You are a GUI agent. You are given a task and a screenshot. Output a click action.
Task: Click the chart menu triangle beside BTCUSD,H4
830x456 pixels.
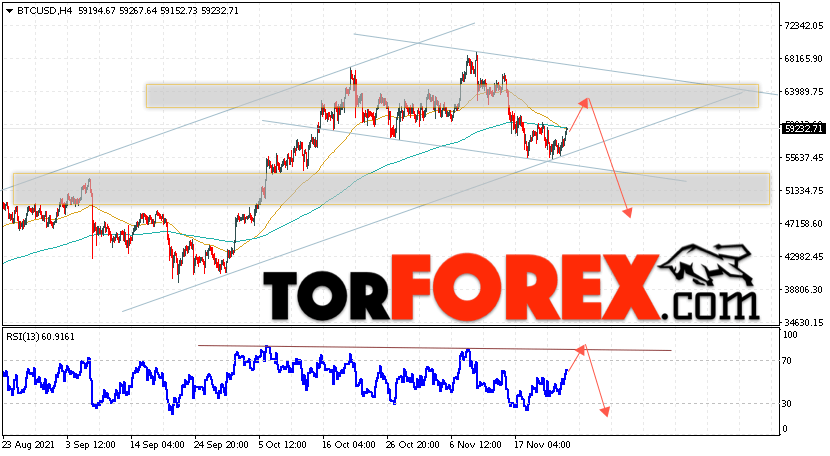coord(10,11)
